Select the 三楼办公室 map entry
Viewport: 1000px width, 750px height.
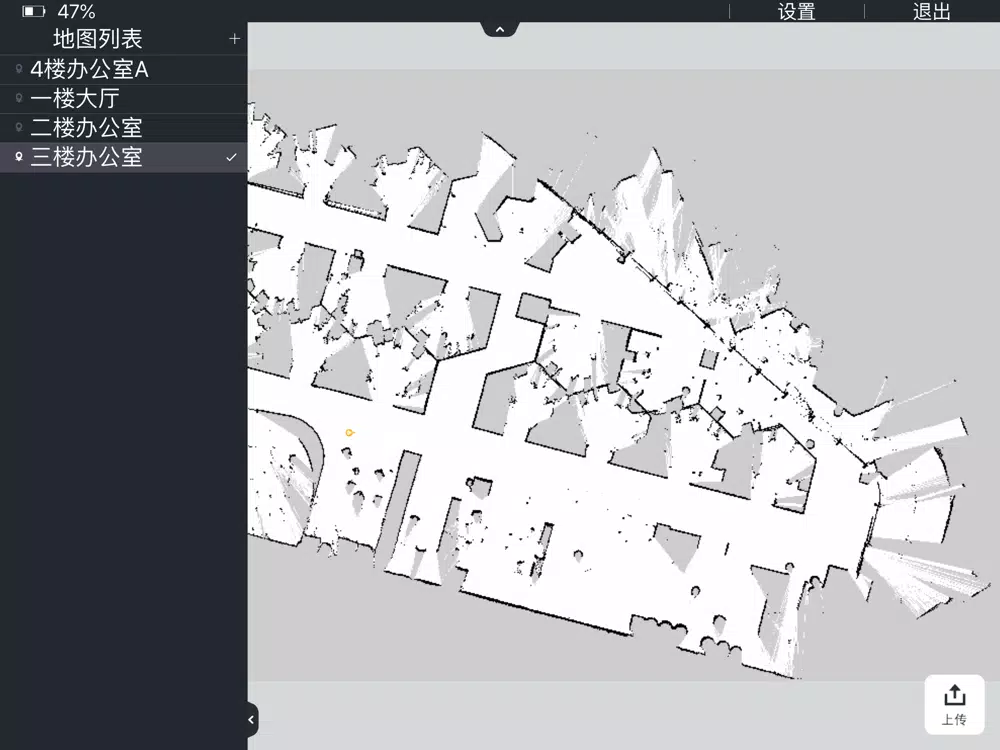(124, 157)
